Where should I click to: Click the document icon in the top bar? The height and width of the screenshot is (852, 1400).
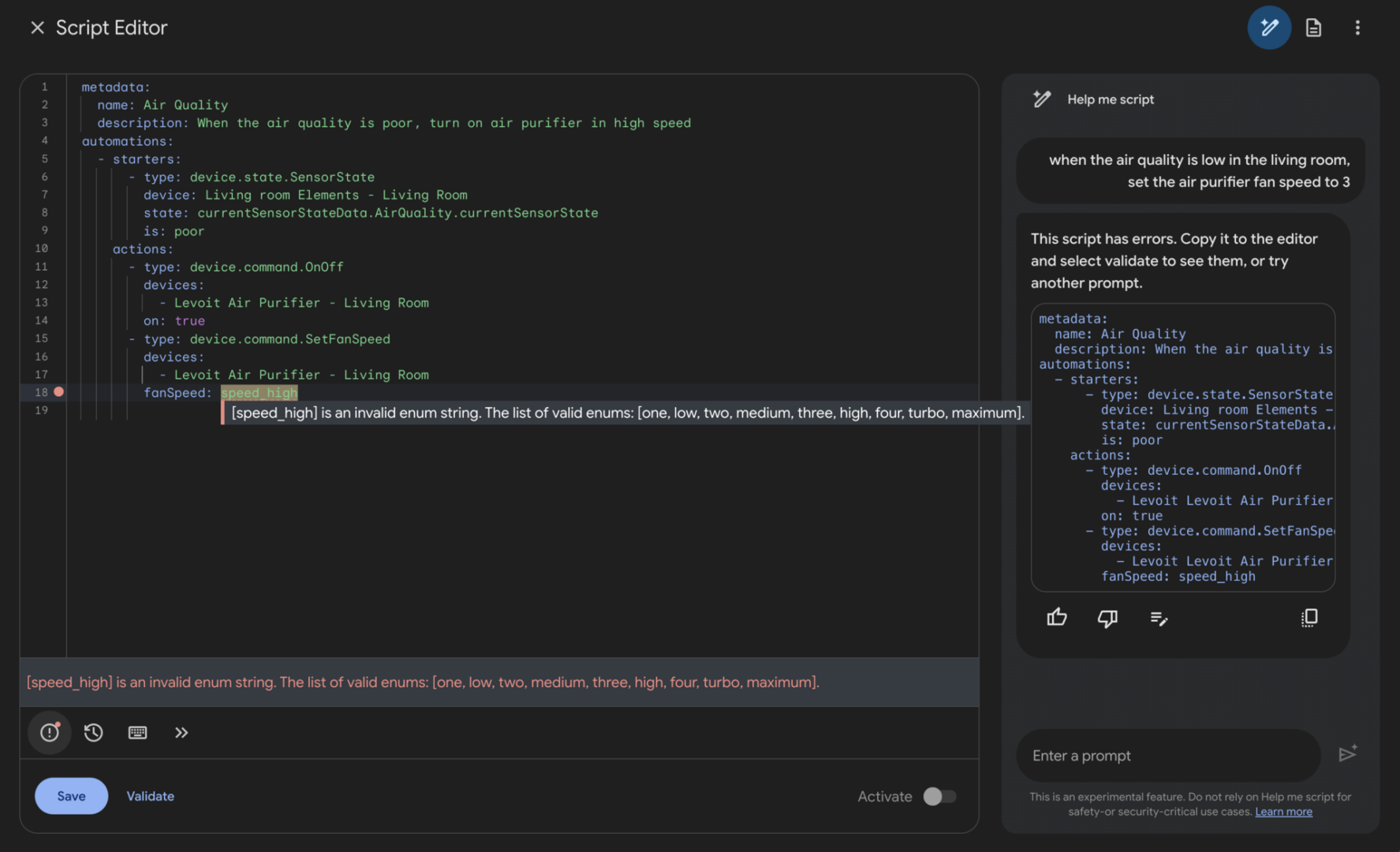[x=1314, y=27]
